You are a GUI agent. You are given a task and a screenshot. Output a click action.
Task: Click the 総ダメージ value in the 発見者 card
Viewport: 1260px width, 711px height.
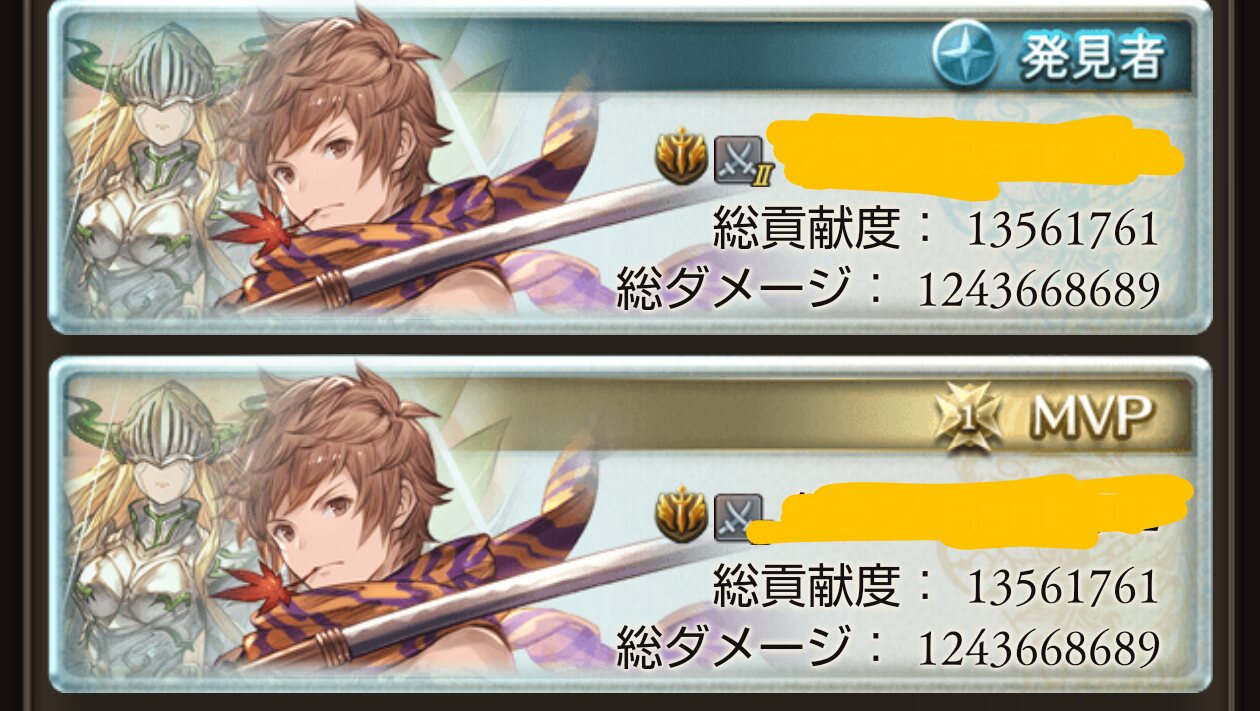(1038, 290)
